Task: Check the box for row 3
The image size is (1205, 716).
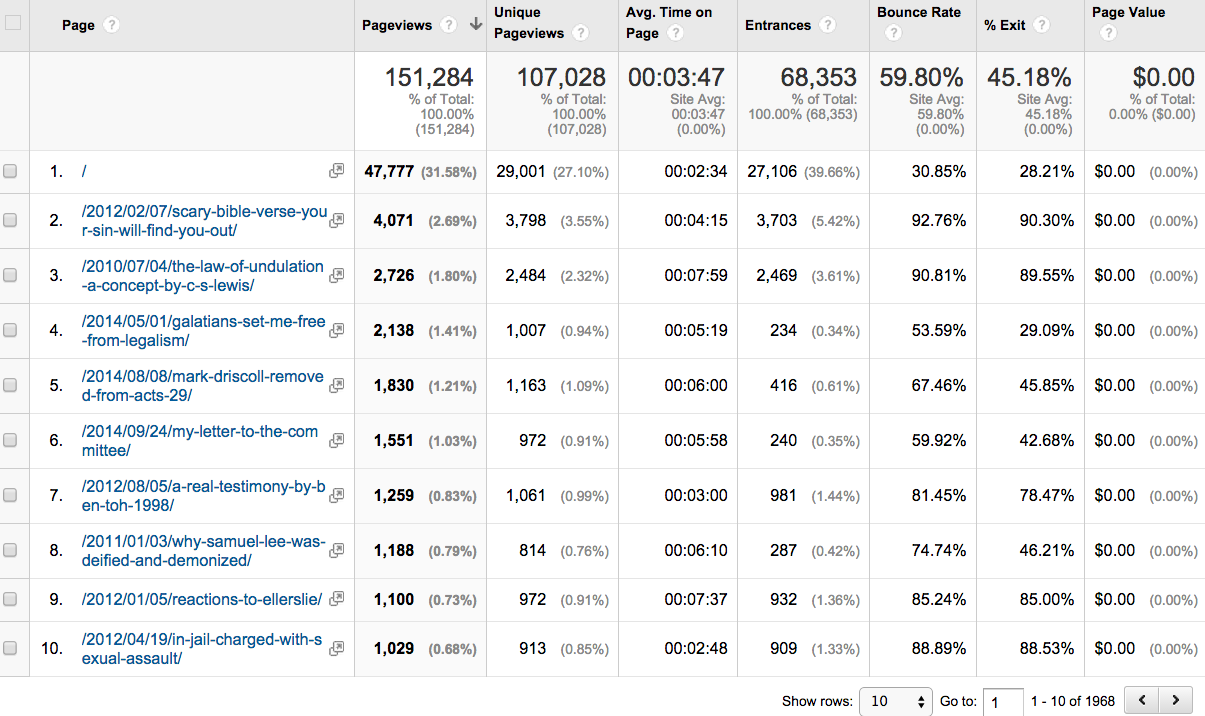Action: (x=10, y=276)
